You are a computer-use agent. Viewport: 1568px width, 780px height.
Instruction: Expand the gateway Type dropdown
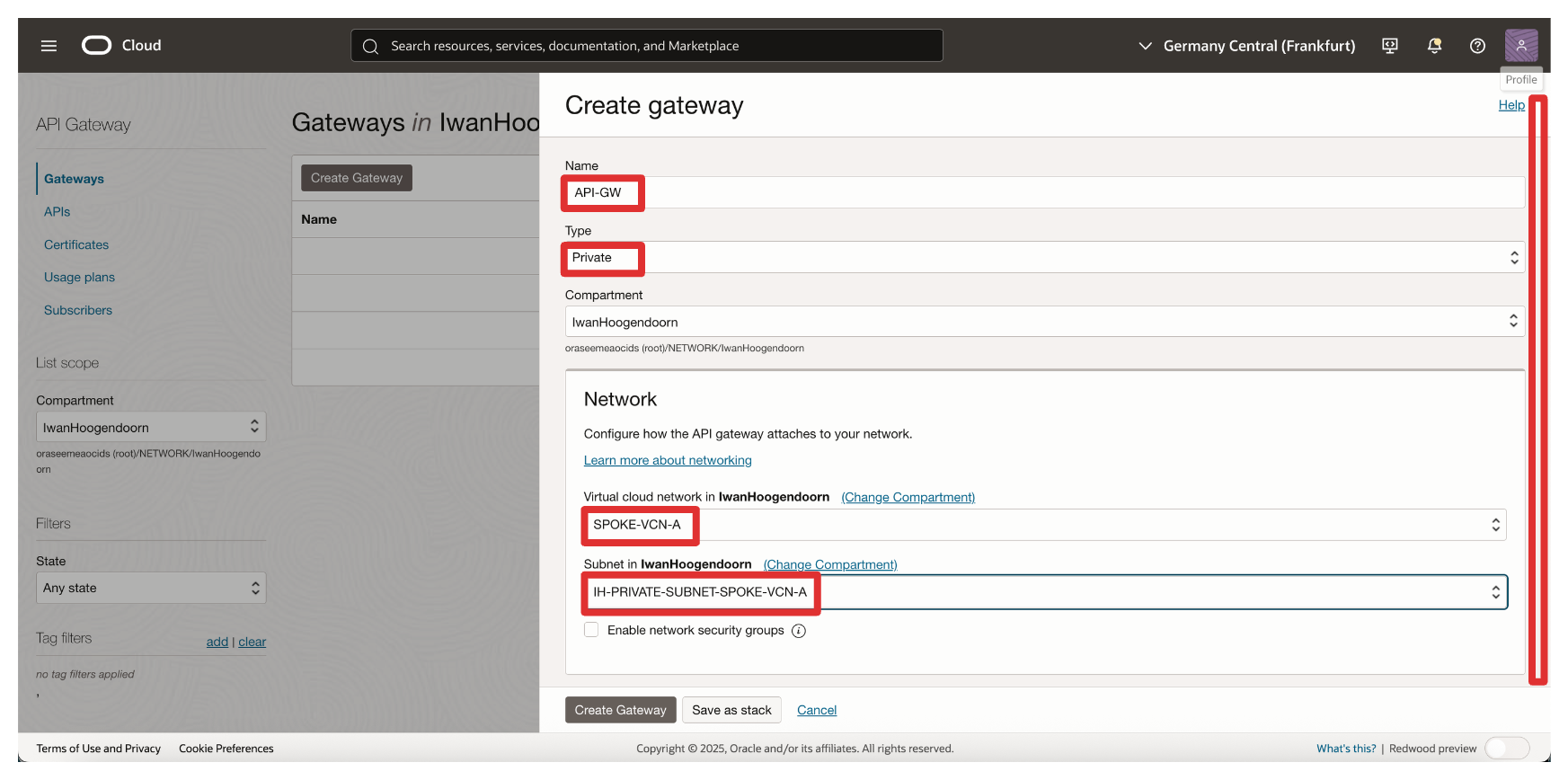point(1042,258)
